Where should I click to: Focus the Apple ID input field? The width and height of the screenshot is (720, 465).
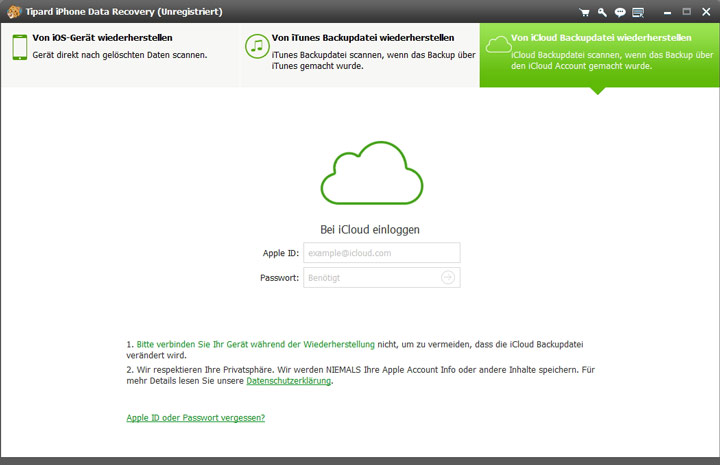click(x=381, y=254)
